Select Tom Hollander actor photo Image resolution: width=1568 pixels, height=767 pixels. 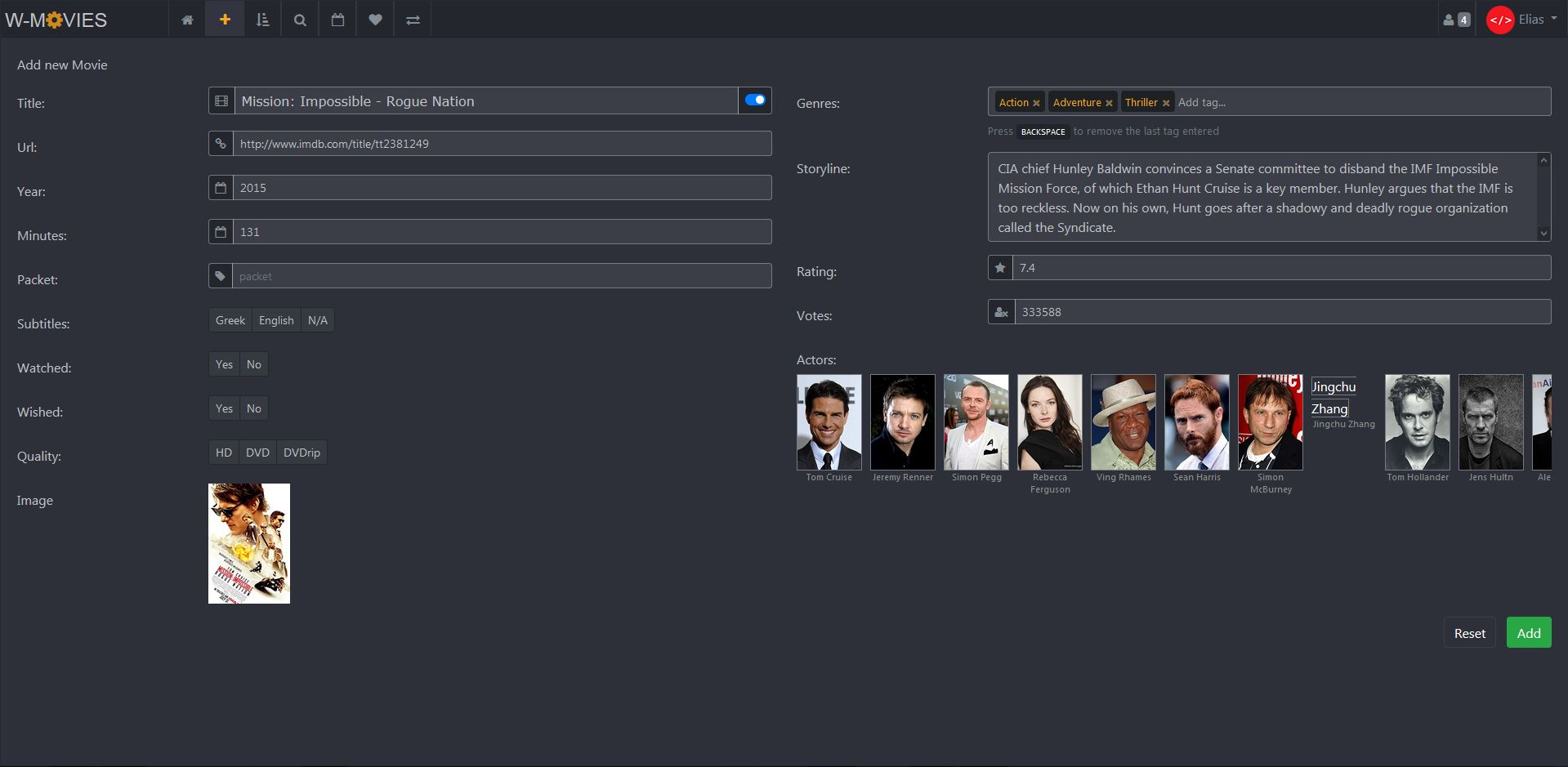pyautogui.click(x=1418, y=422)
